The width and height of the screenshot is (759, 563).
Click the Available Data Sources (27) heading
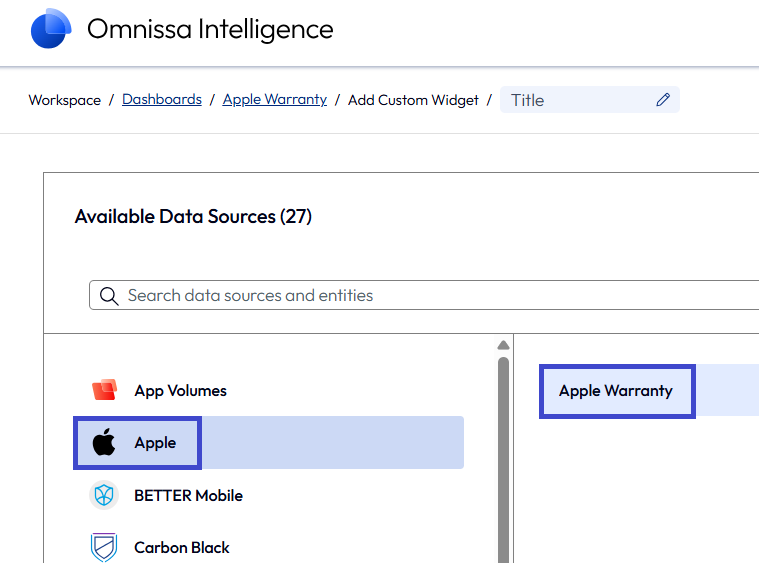pyautogui.click(x=193, y=216)
